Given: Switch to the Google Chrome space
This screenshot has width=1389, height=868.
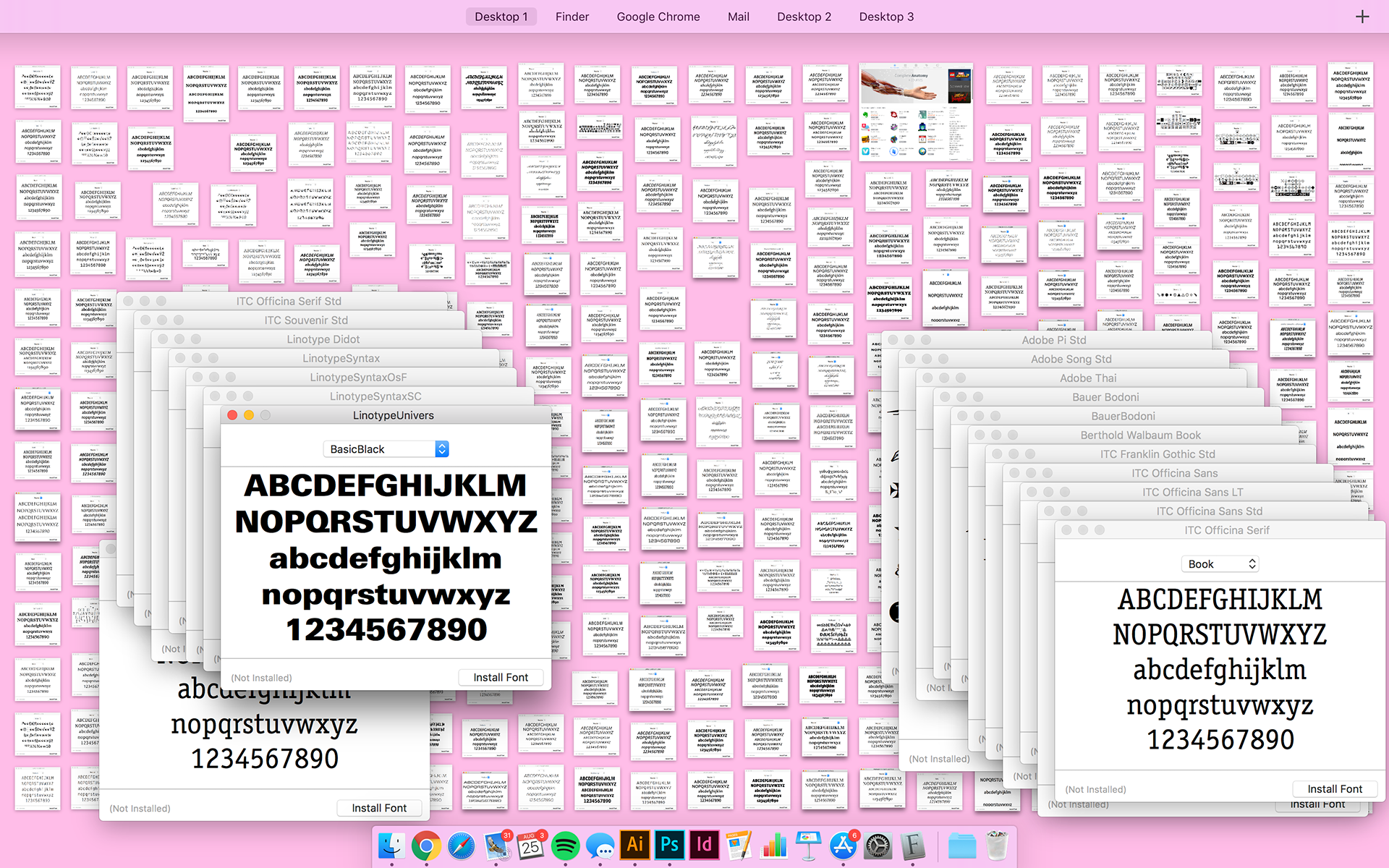Looking at the screenshot, I should [x=658, y=17].
